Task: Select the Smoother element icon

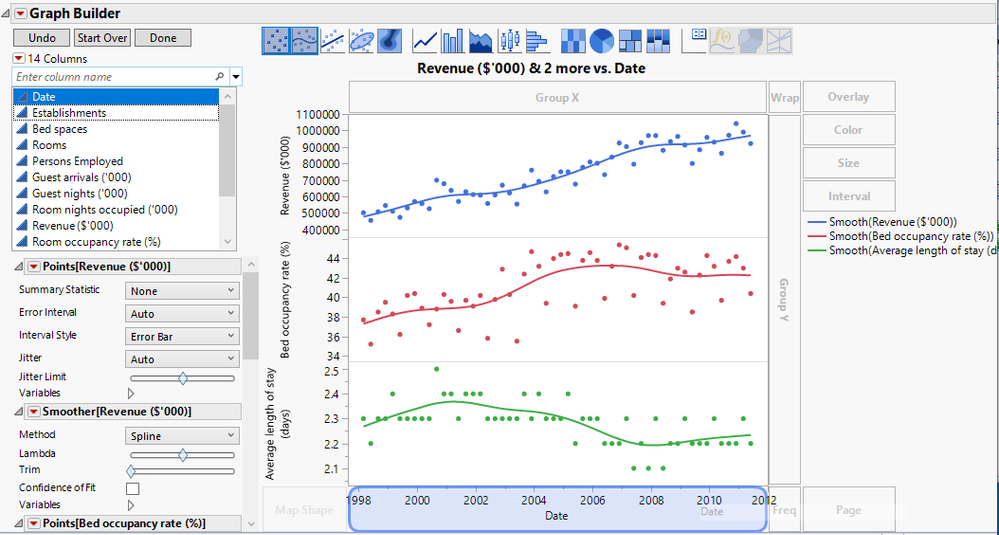Action: pos(304,41)
